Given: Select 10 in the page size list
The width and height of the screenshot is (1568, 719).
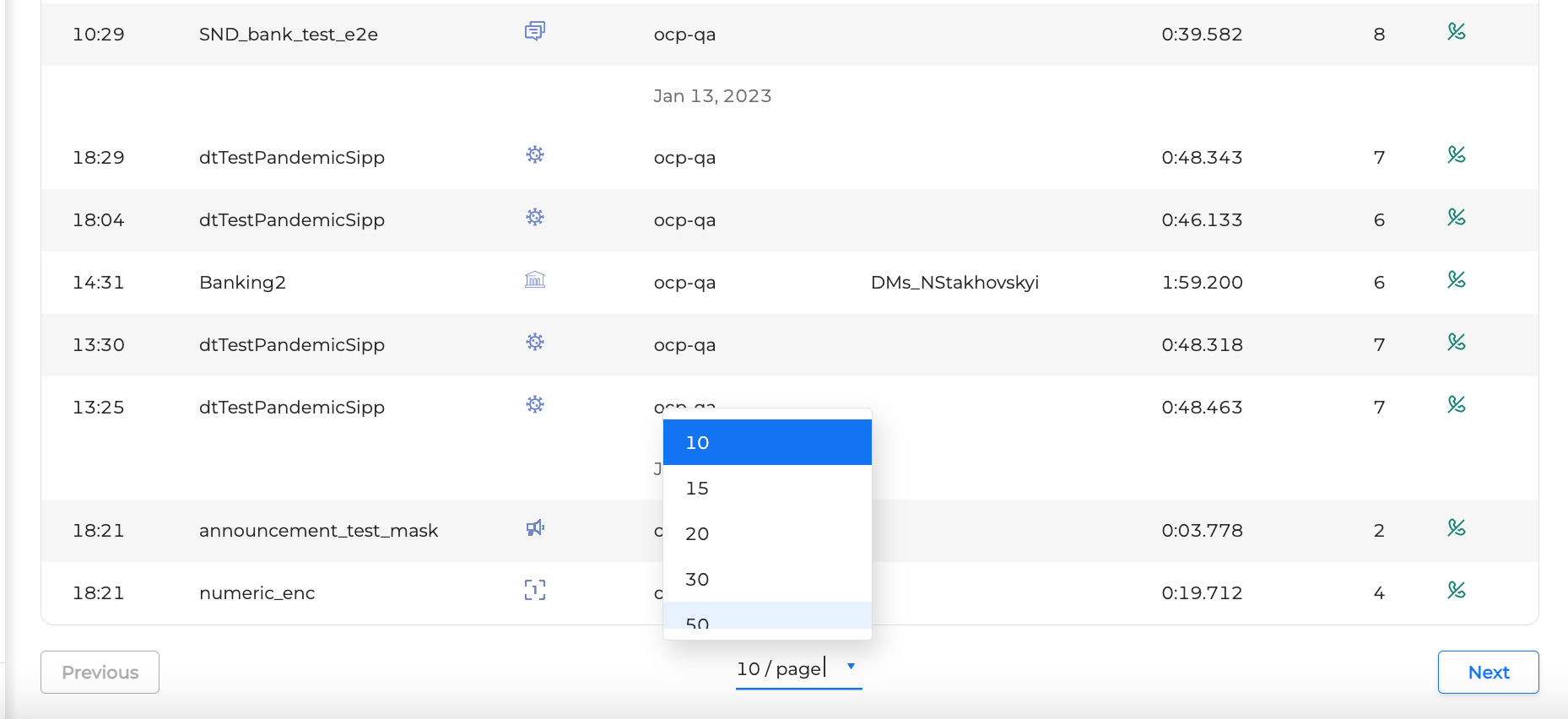Looking at the screenshot, I should pyautogui.click(x=766, y=443).
